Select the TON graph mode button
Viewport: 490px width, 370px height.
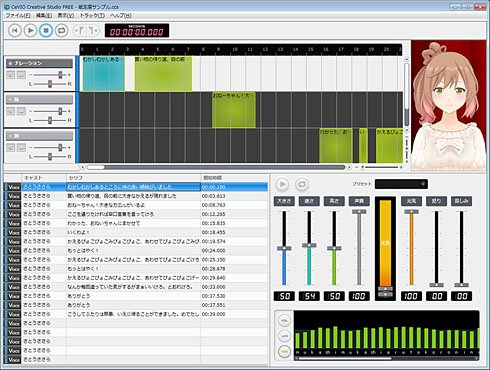[x=284, y=351]
